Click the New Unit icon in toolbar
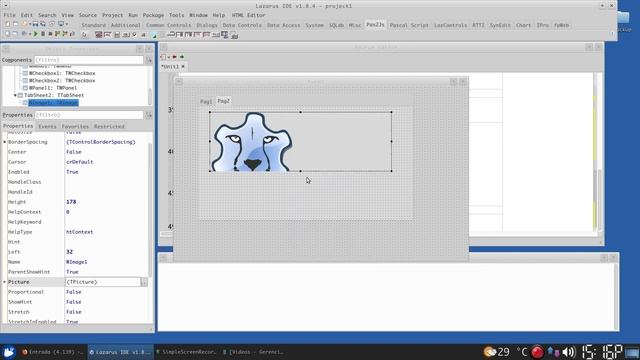 [7, 24]
